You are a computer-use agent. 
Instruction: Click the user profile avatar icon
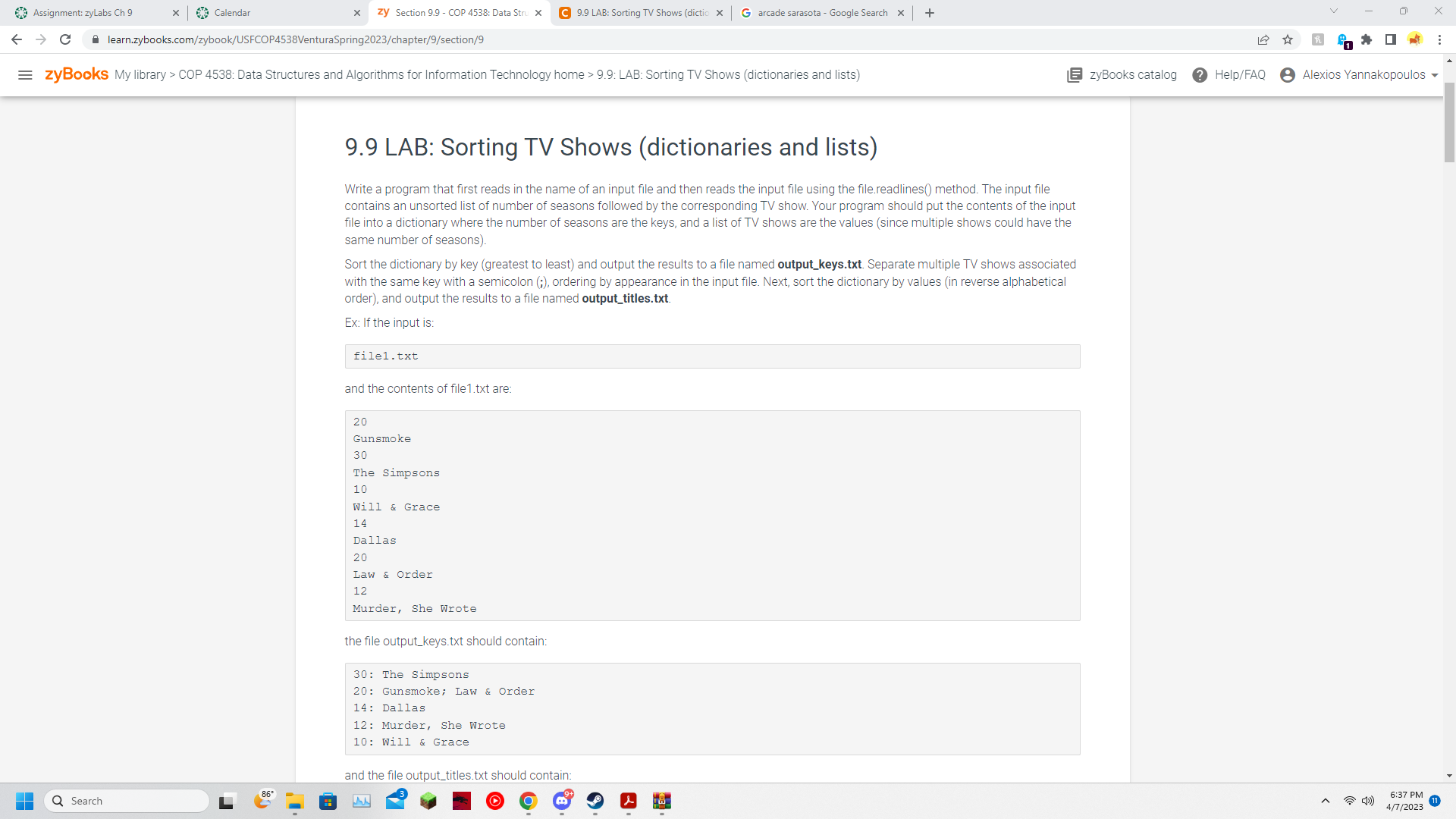point(1288,75)
